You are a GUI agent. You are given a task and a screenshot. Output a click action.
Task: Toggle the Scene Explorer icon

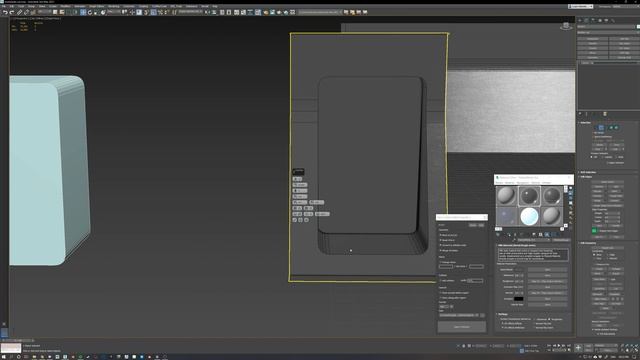click(222, 12)
